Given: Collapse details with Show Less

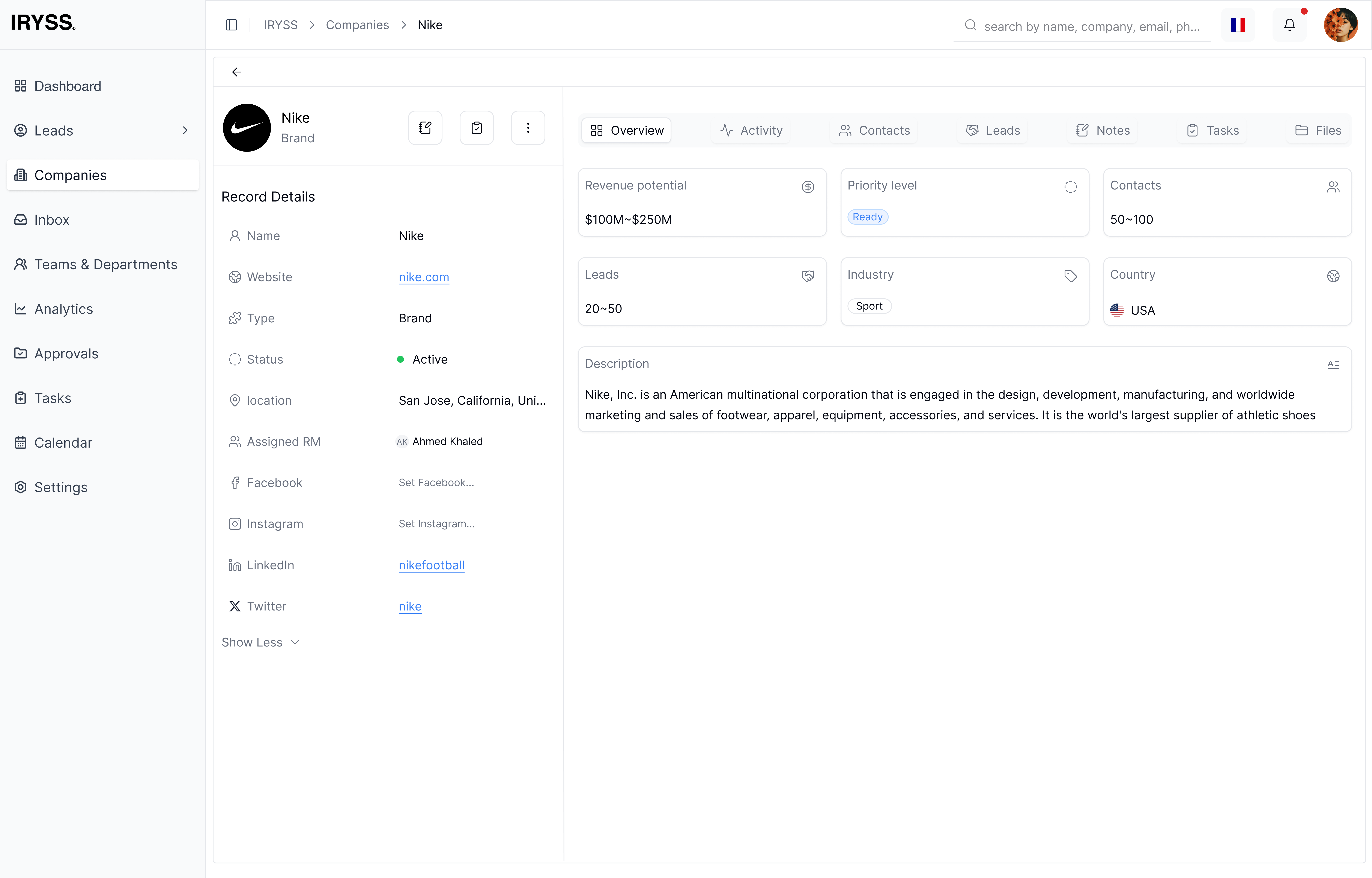Looking at the screenshot, I should tap(260, 643).
